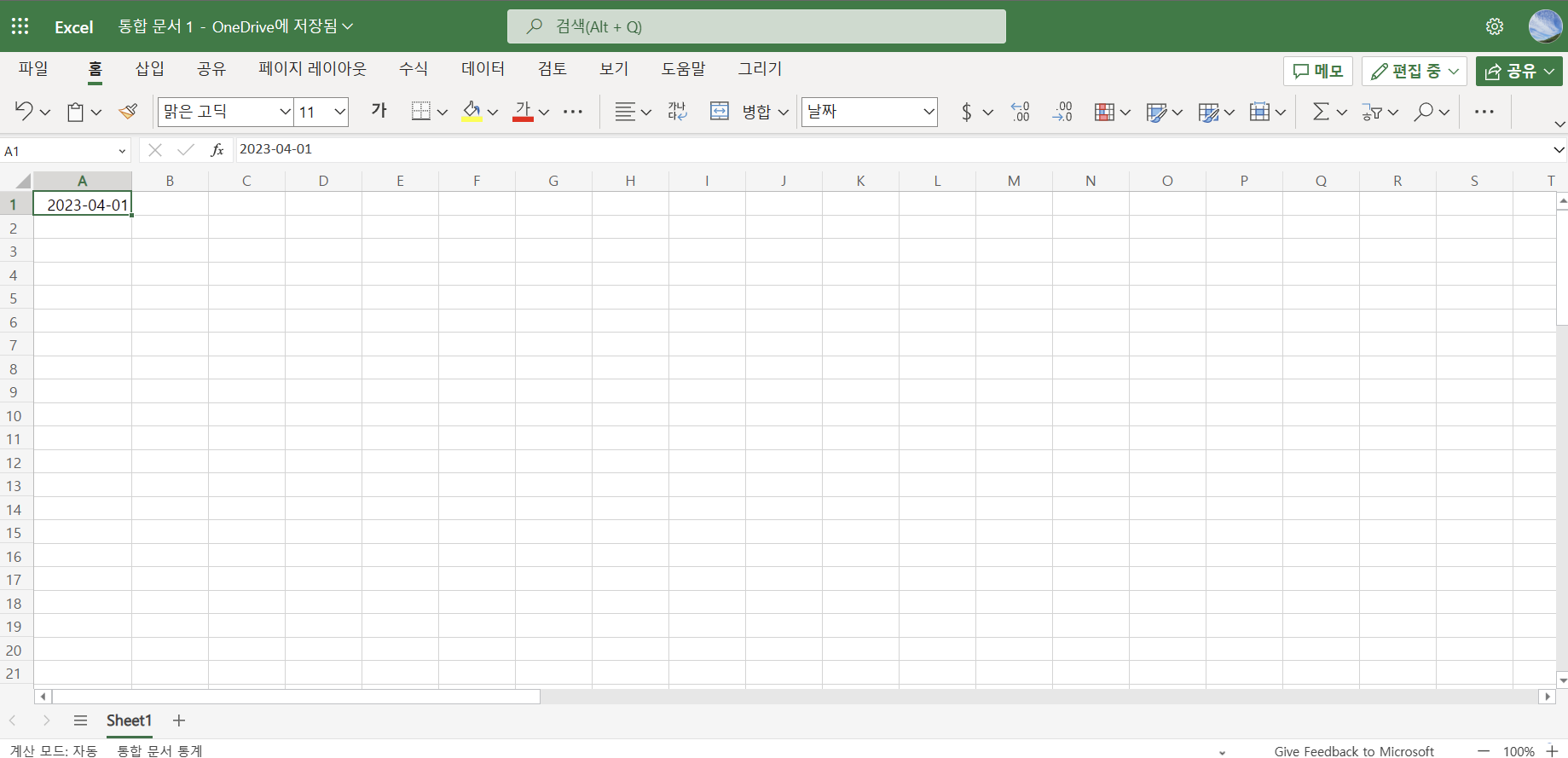This screenshot has width=1568, height=758.
Task: Switch to 데이터 tab
Action: (x=483, y=69)
